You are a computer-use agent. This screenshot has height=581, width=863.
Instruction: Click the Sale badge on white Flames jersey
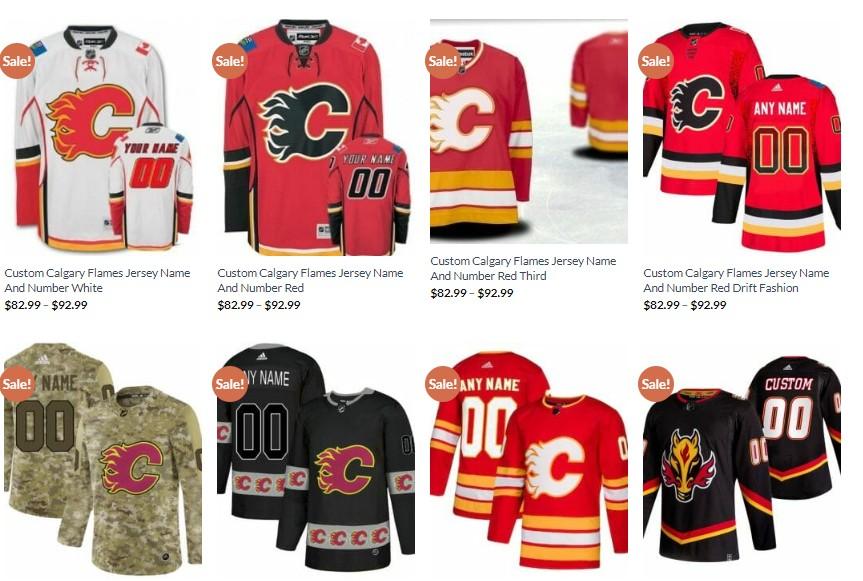click(x=17, y=61)
